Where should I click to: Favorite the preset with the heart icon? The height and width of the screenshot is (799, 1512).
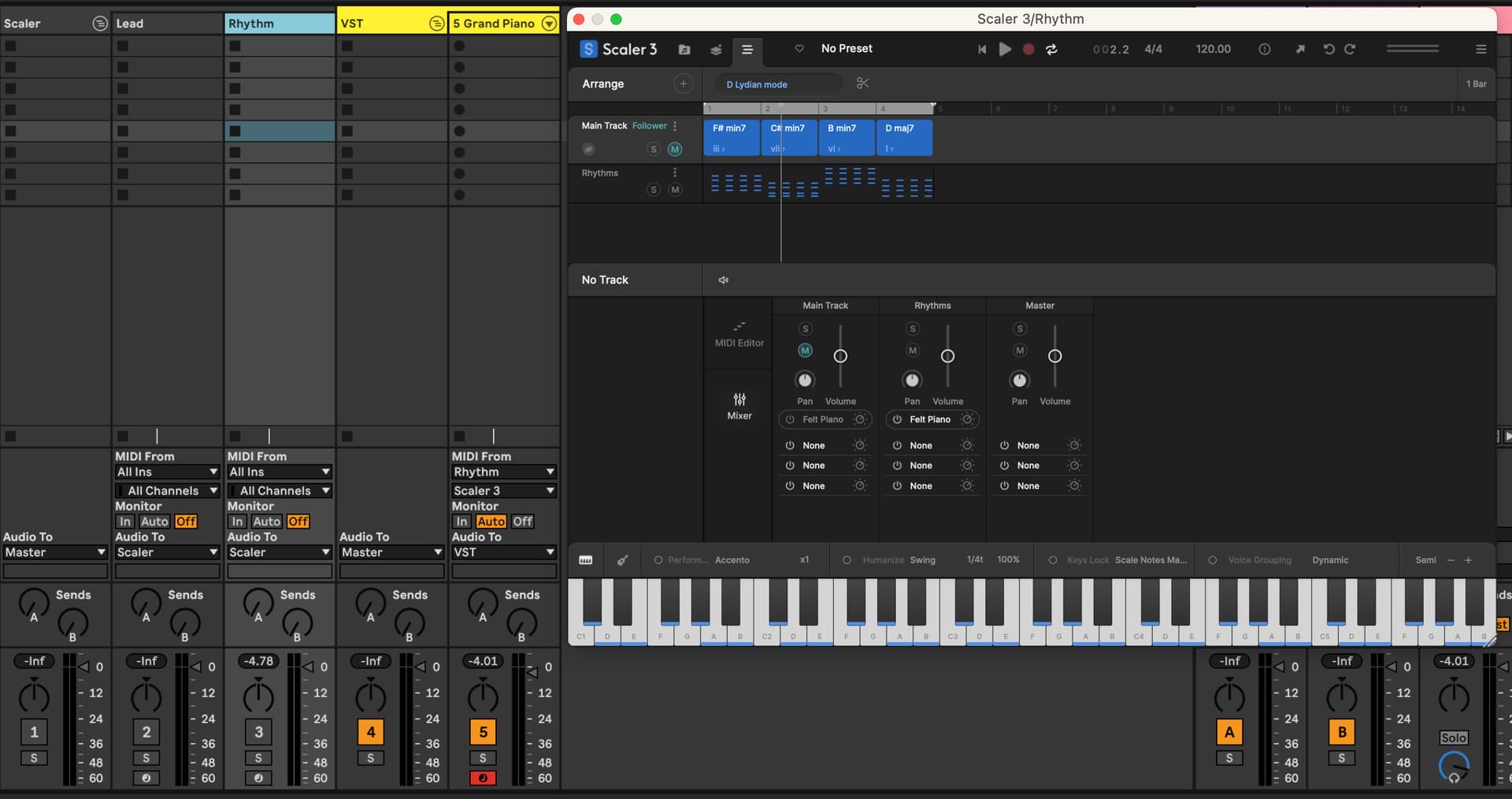coord(799,49)
